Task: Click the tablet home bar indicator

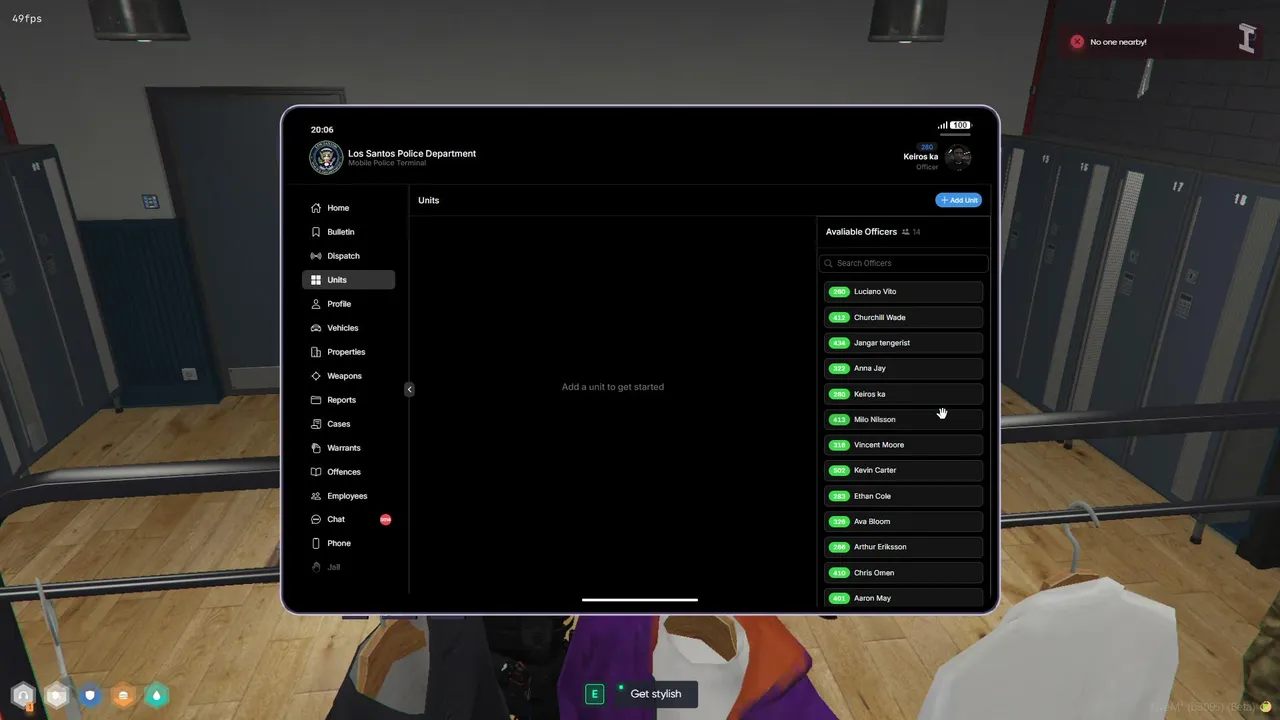Action: 640,600
